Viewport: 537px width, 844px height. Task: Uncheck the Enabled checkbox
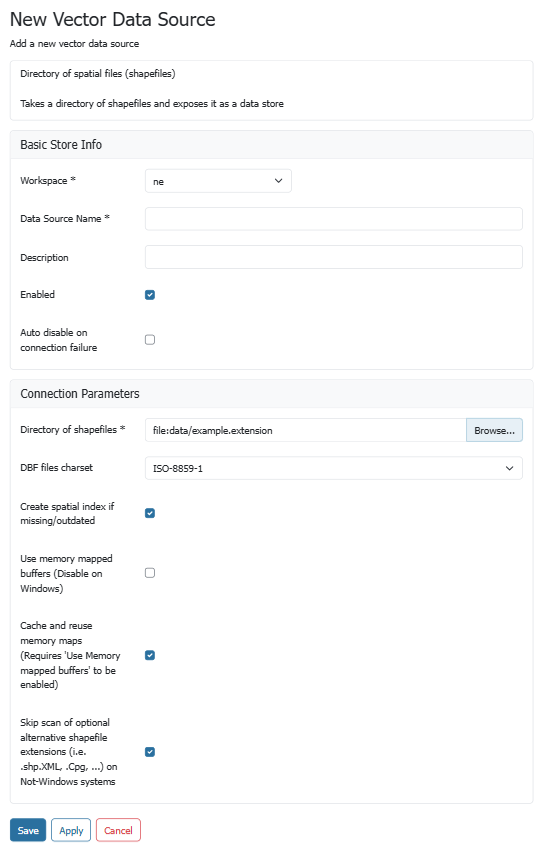coord(150,294)
